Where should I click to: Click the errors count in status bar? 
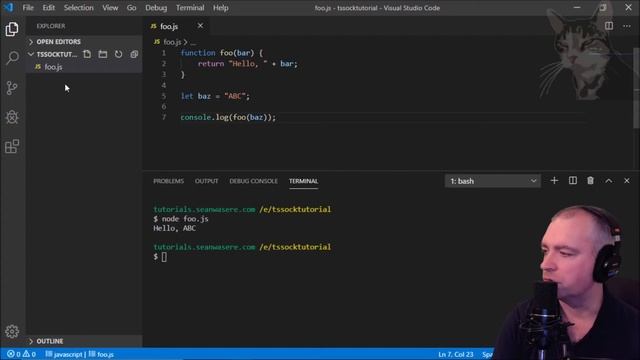[15, 354]
